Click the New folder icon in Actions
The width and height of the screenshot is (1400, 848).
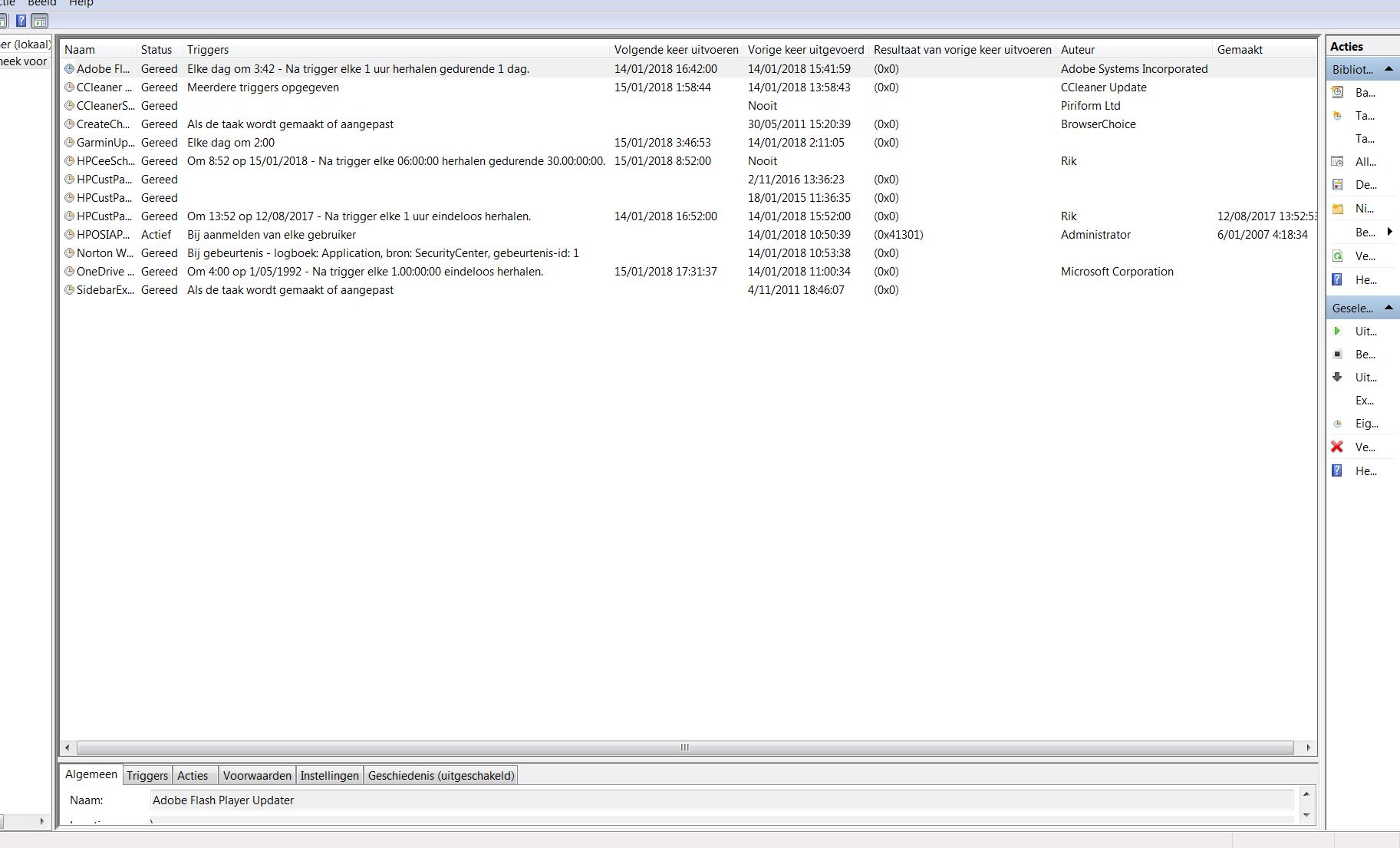(x=1337, y=208)
